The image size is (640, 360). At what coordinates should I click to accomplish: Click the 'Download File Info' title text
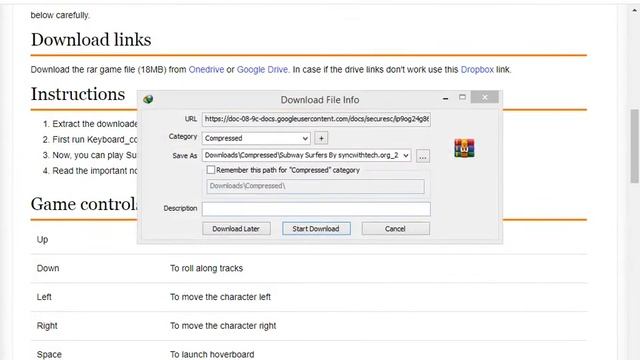(320, 100)
